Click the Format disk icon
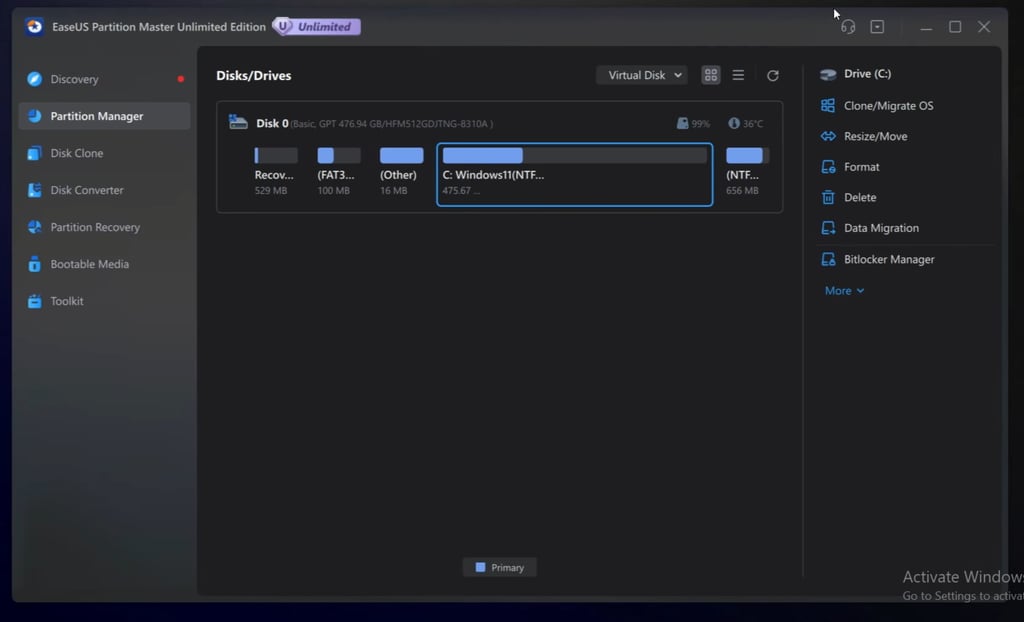Screen dimensions: 1024x622 click(x=828, y=167)
